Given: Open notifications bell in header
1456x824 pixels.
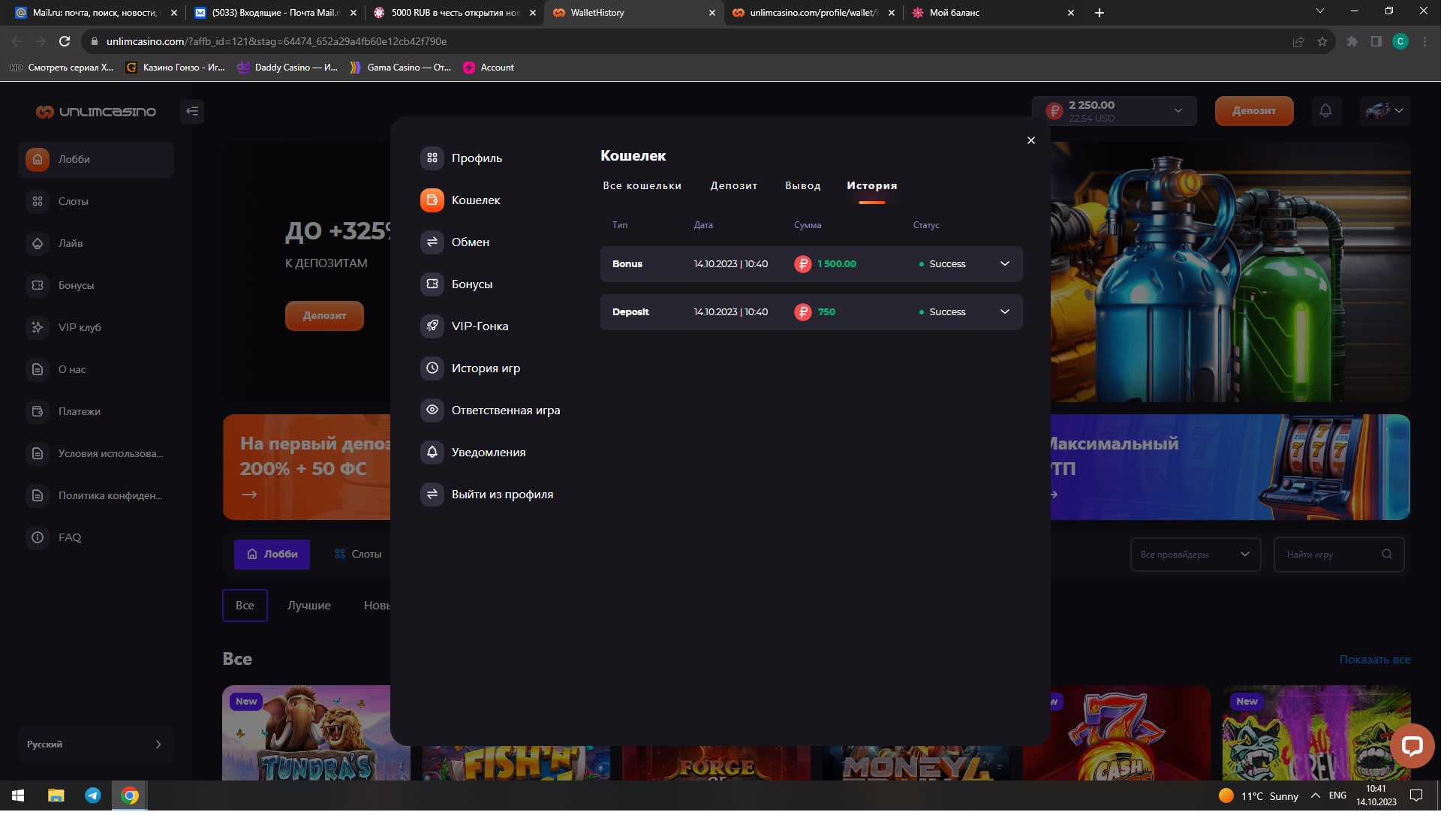Looking at the screenshot, I should point(1325,111).
